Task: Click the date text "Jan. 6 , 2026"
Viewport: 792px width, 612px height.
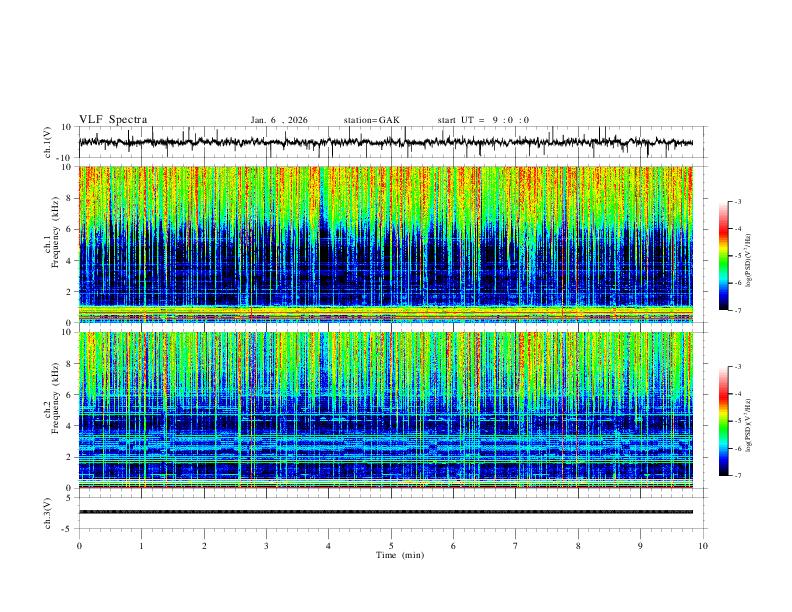Action: click(279, 120)
